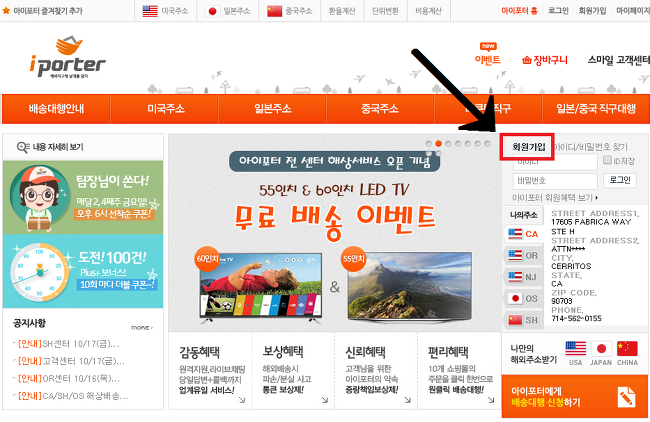Select the NJ address tab

point(524,277)
